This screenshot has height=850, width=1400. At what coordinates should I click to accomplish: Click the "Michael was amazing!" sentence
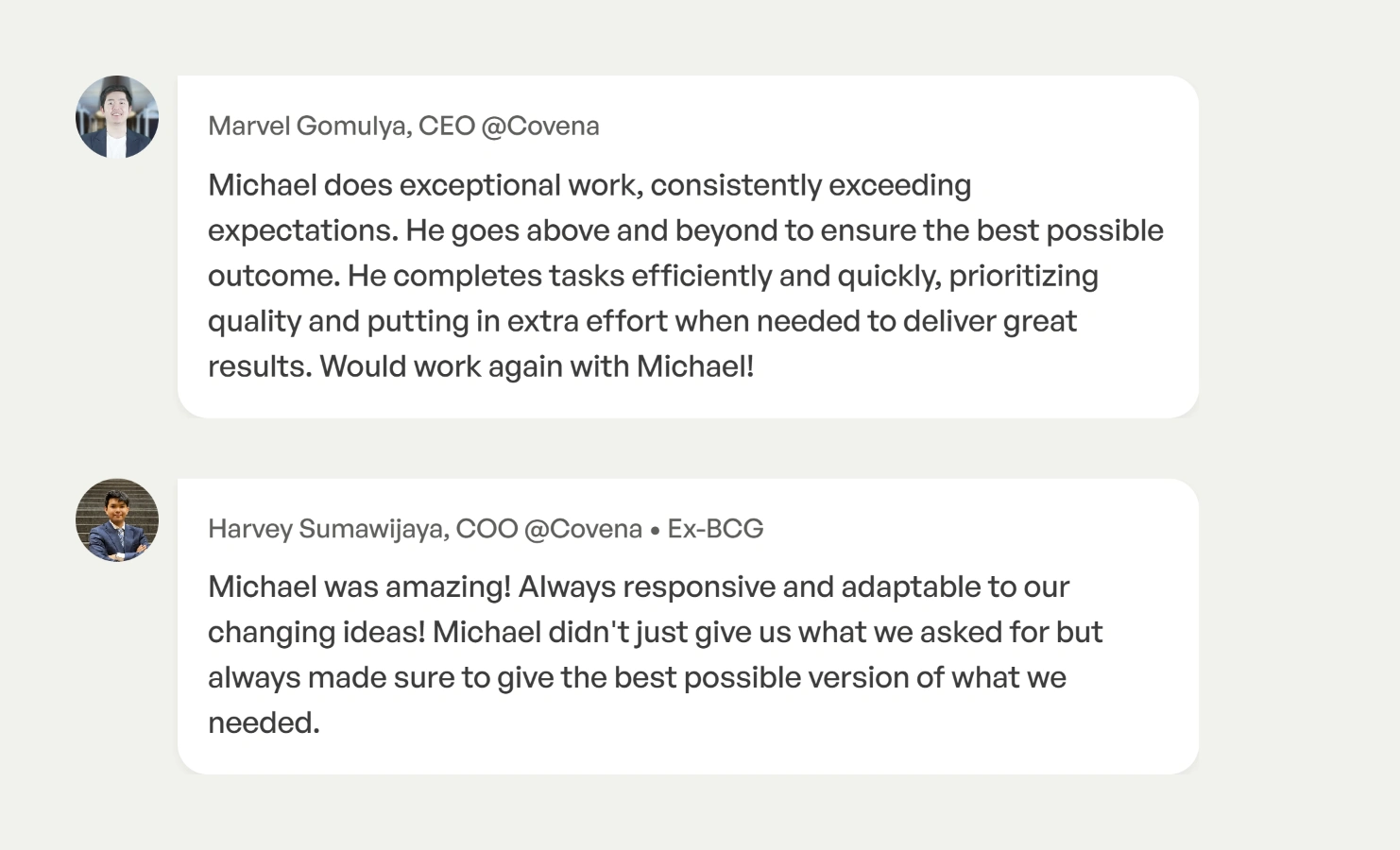click(x=359, y=587)
